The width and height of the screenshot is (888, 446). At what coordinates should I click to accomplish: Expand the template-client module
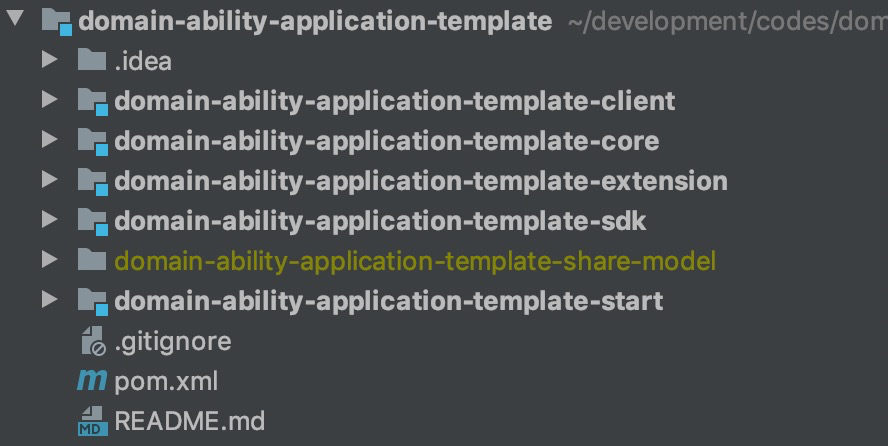tap(49, 101)
